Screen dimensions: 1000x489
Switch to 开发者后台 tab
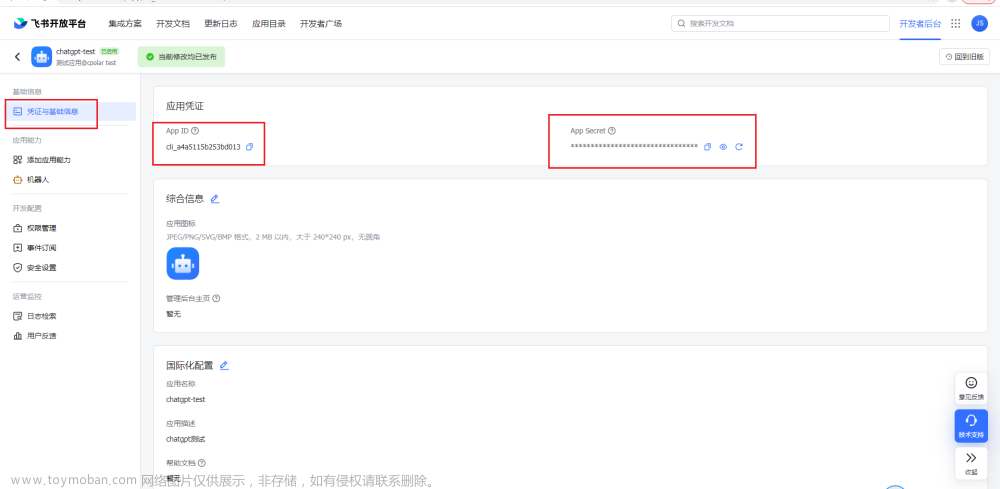[920, 24]
